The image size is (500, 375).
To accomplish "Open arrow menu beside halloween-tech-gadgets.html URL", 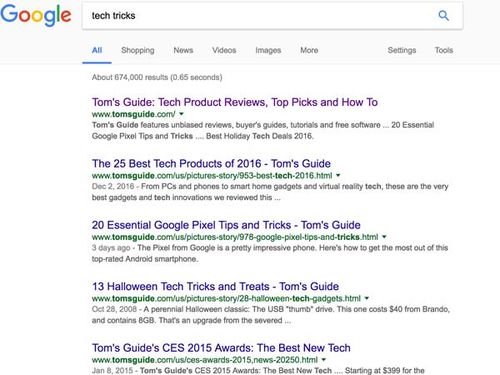I will tap(367, 298).
